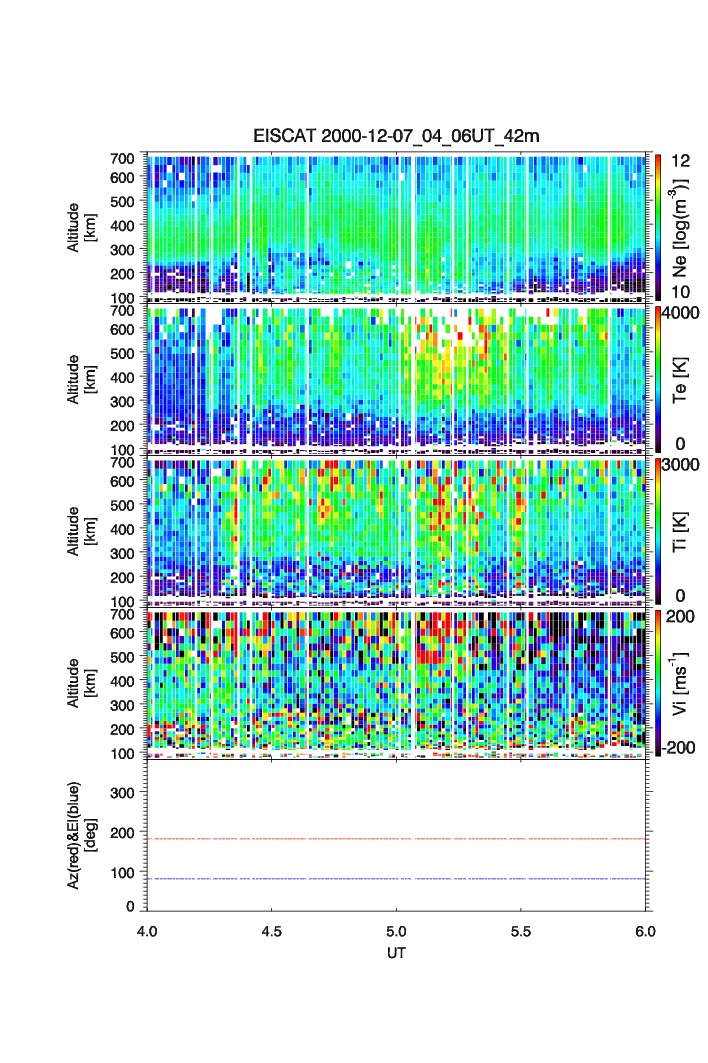Image resolution: width=708 pixels, height=1063 pixels.
Task: Click the plot title EISCAT 2000-12-07_04_06UT_42m
Action: coord(396,136)
